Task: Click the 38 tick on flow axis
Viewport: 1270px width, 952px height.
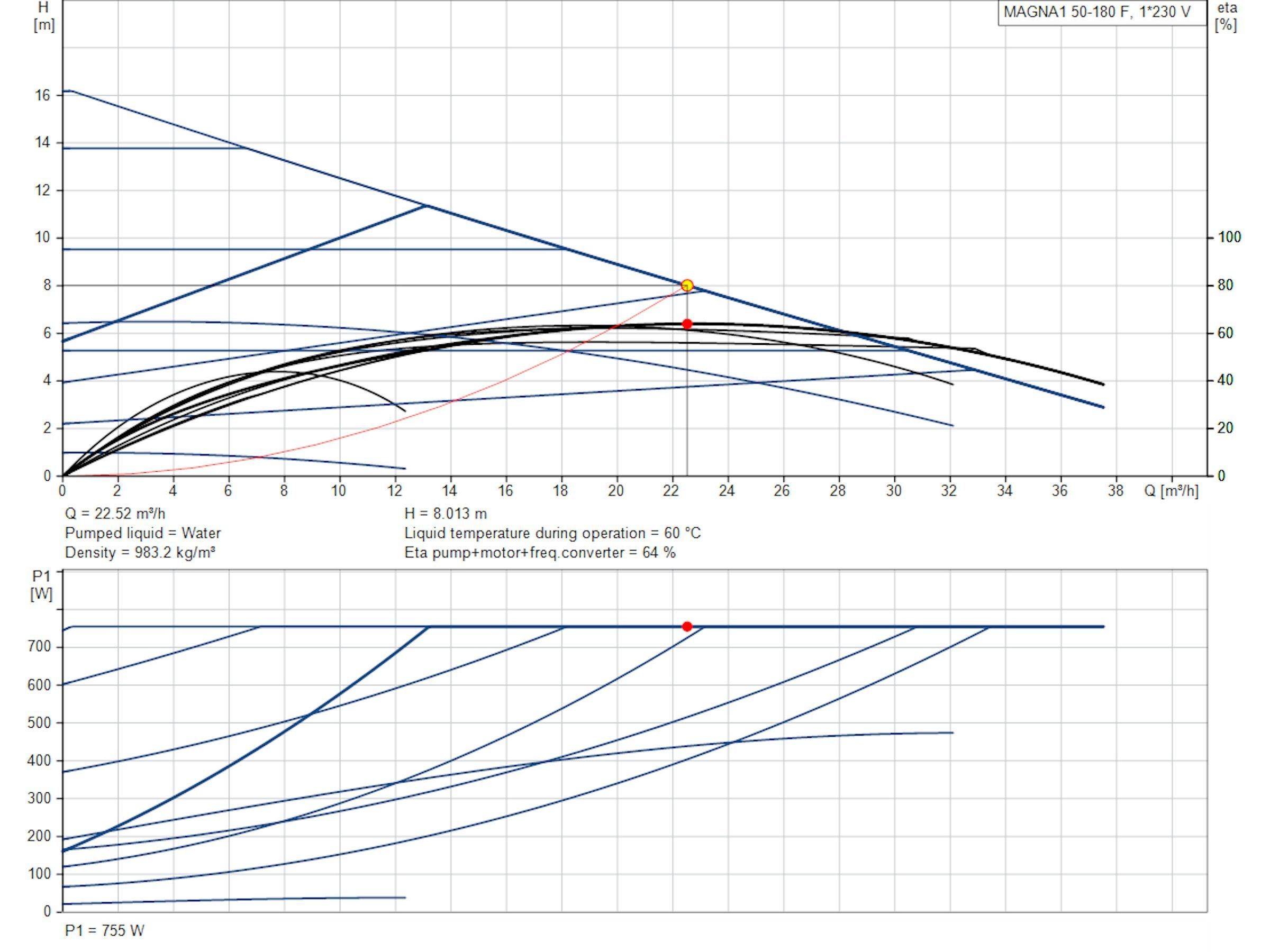Action: [x=1115, y=491]
